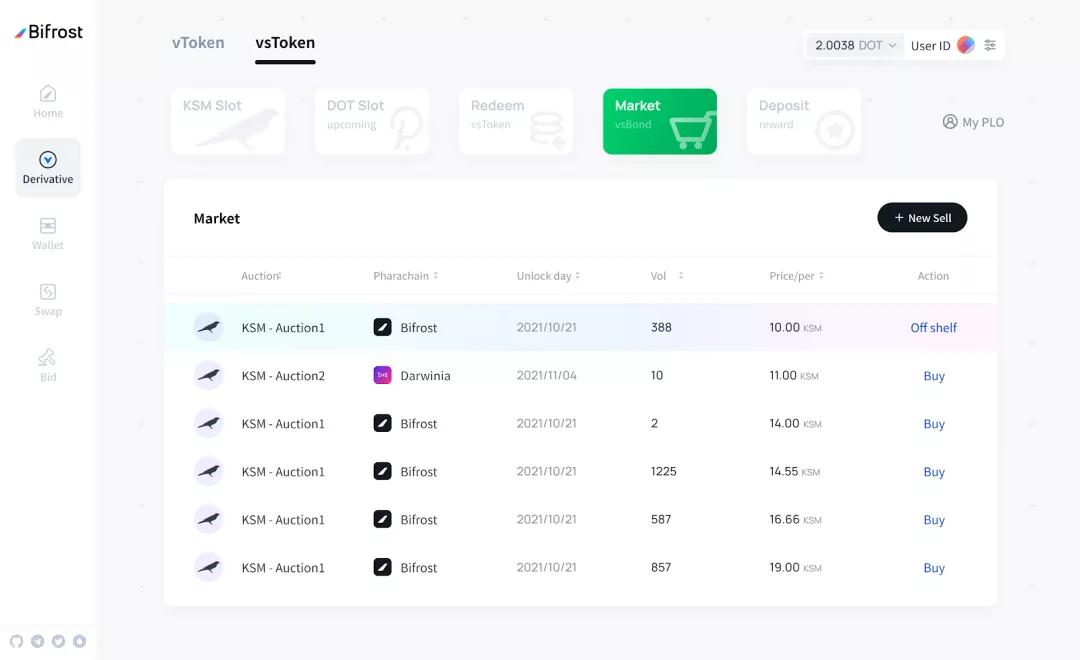Sort the table by Vol column

pyautogui.click(x=666, y=276)
